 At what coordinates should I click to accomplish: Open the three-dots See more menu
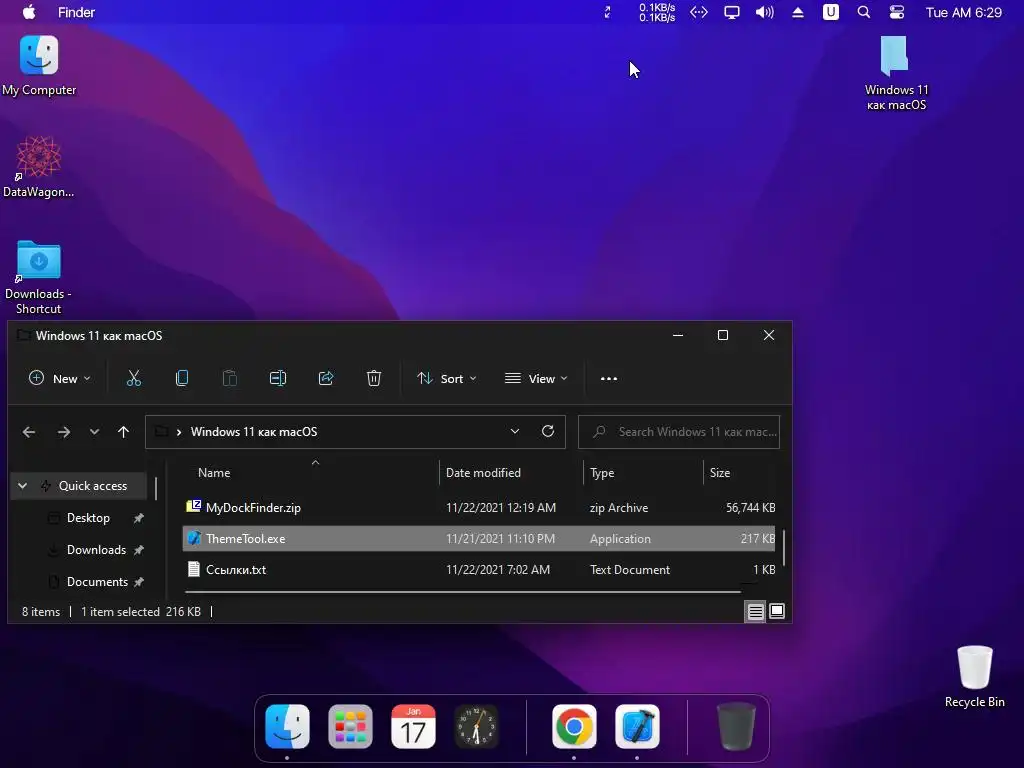[x=609, y=379]
